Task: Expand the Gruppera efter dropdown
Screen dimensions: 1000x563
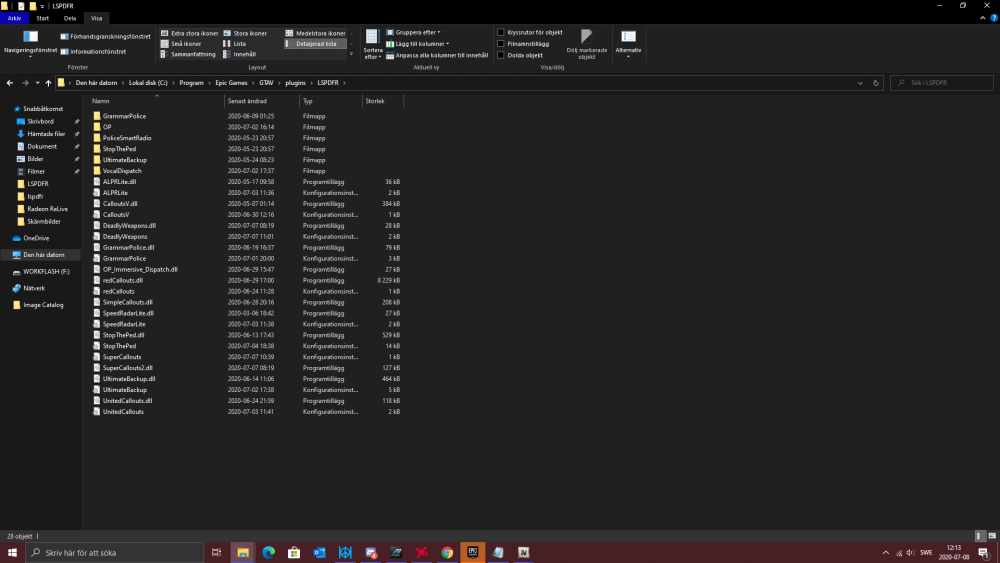Action: pyautogui.click(x=416, y=33)
